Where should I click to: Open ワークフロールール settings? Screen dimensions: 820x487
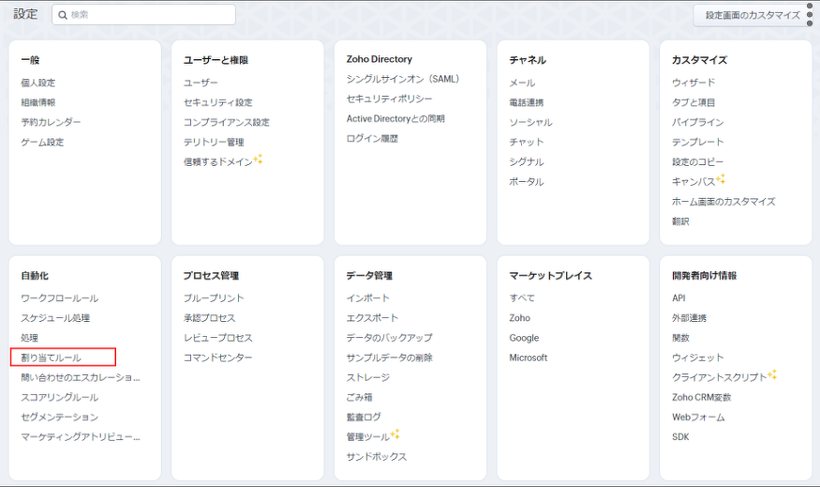click(x=59, y=298)
